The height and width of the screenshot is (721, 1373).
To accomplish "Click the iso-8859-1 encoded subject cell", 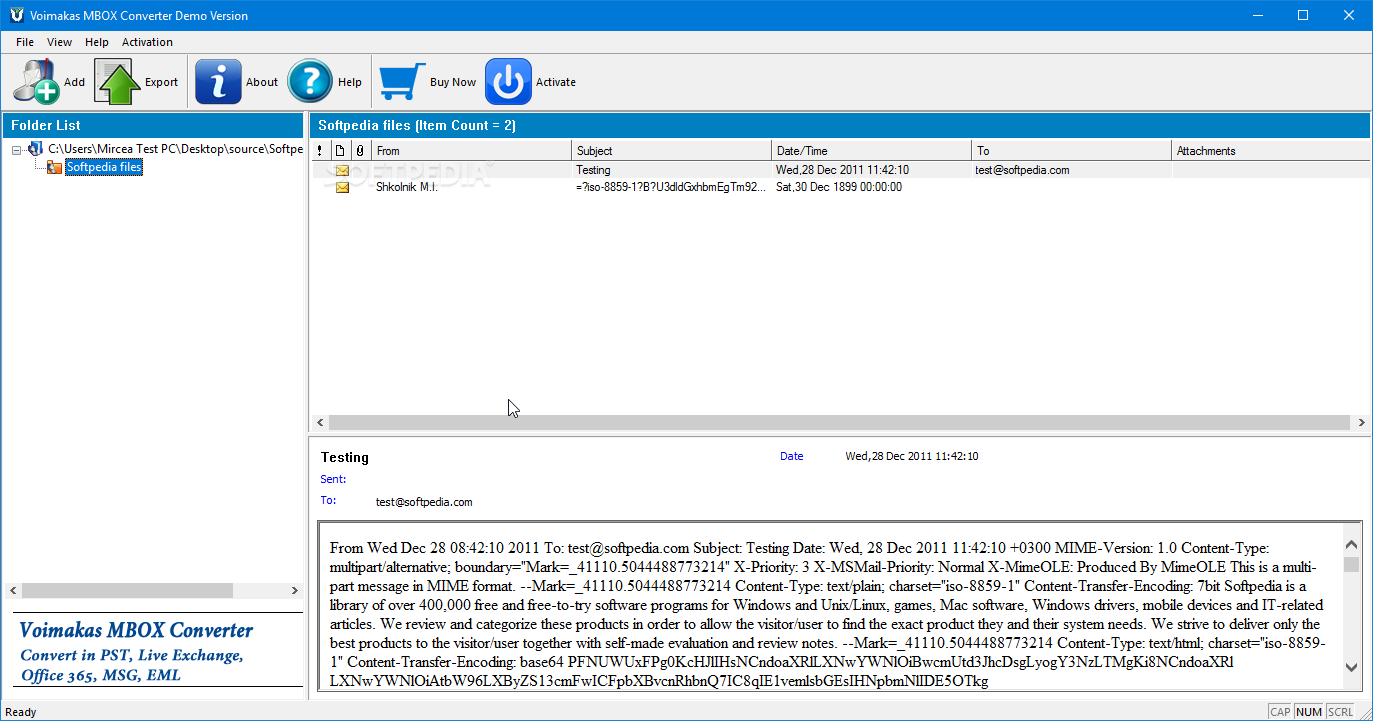I will pos(671,187).
